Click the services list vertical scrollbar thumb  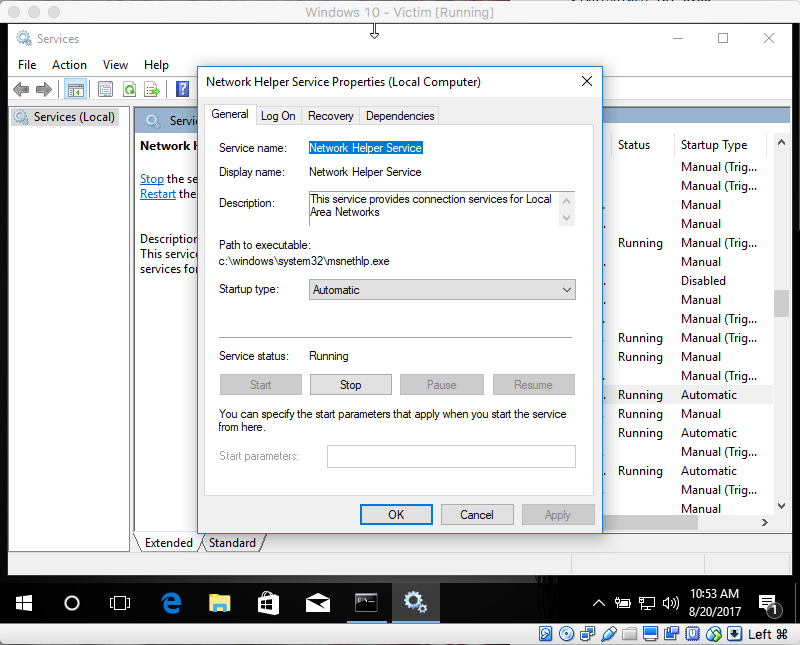coord(781,303)
